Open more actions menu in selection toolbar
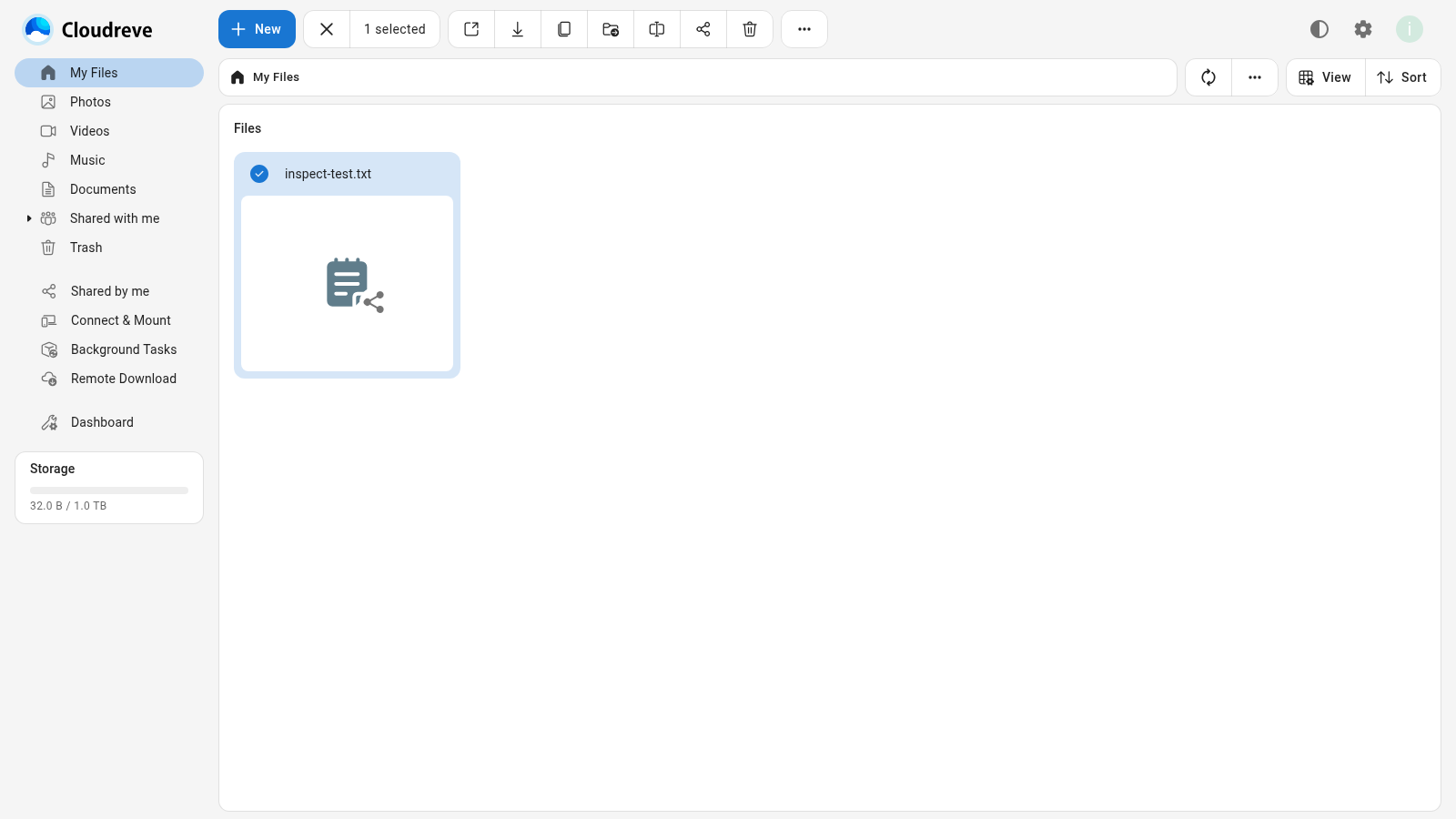The width and height of the screenshot is (1456, 819). coord(804,29)
